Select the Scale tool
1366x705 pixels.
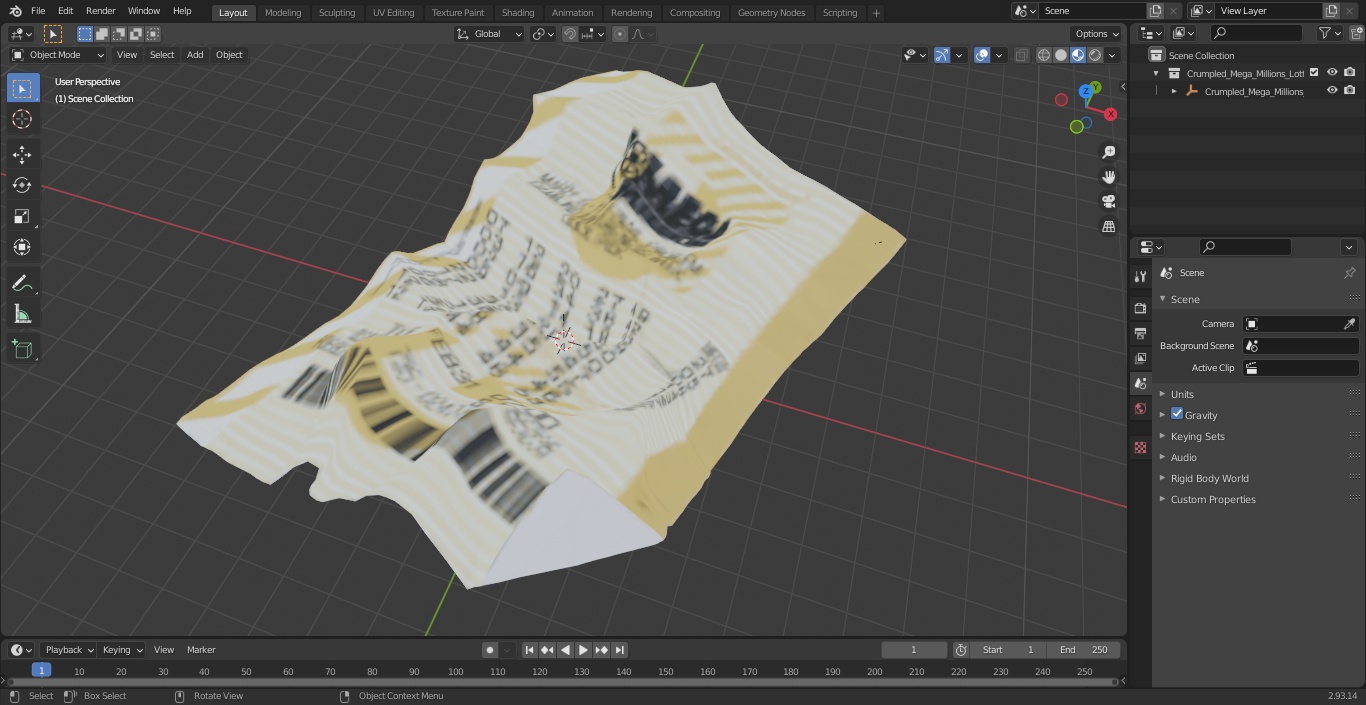pyautogui.click(x=22, y=216)
